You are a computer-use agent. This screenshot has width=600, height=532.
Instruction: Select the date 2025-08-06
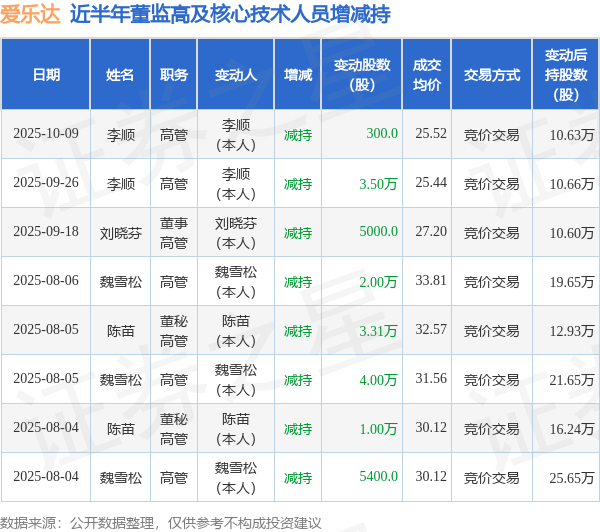46,281
